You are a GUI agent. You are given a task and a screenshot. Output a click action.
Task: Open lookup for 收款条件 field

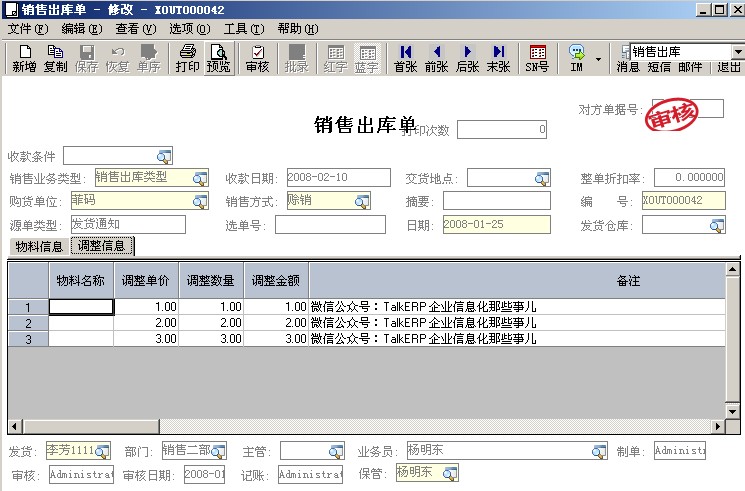pos(164,156)
